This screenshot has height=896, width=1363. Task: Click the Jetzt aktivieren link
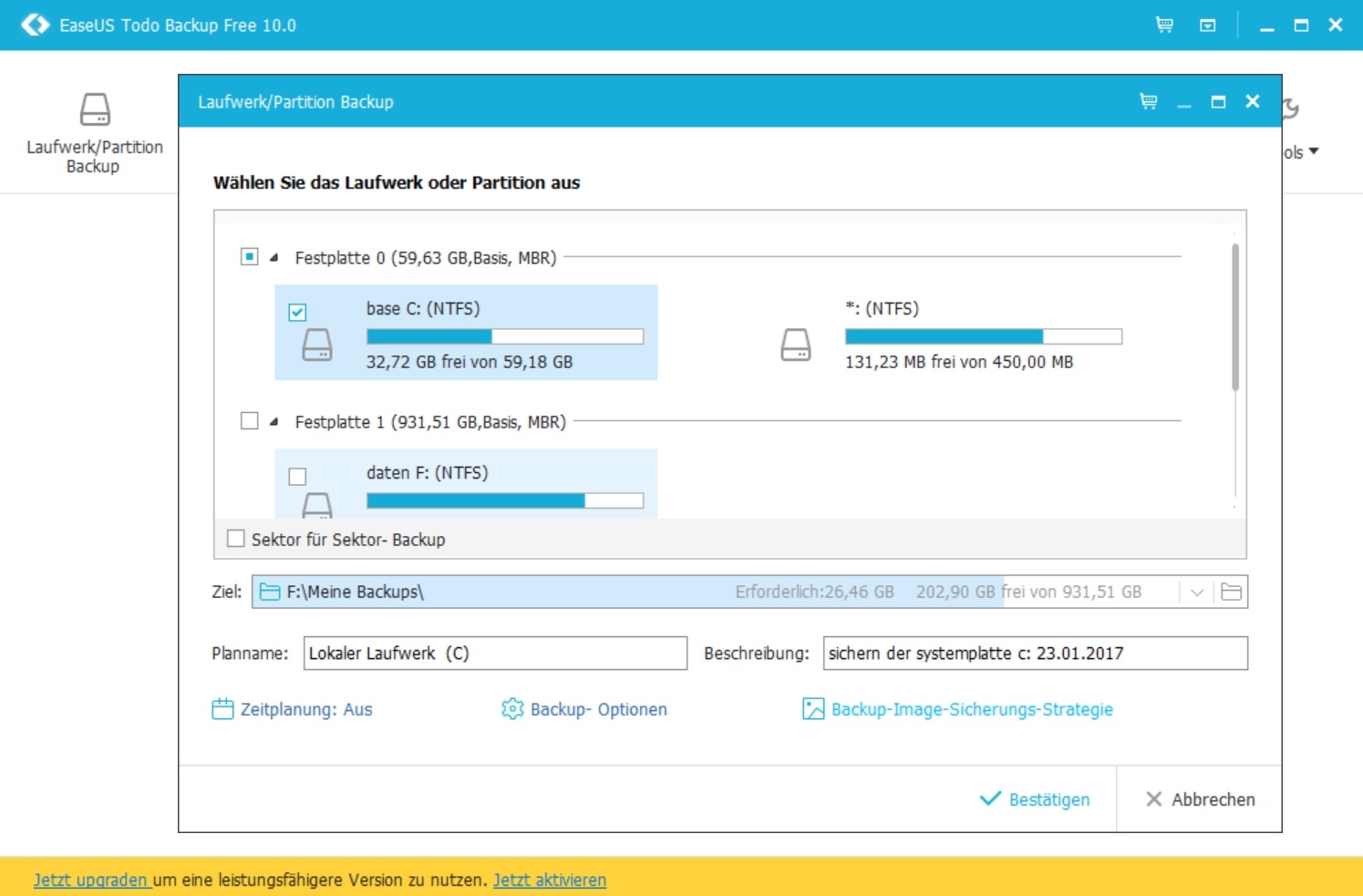[x=550, y=880]
